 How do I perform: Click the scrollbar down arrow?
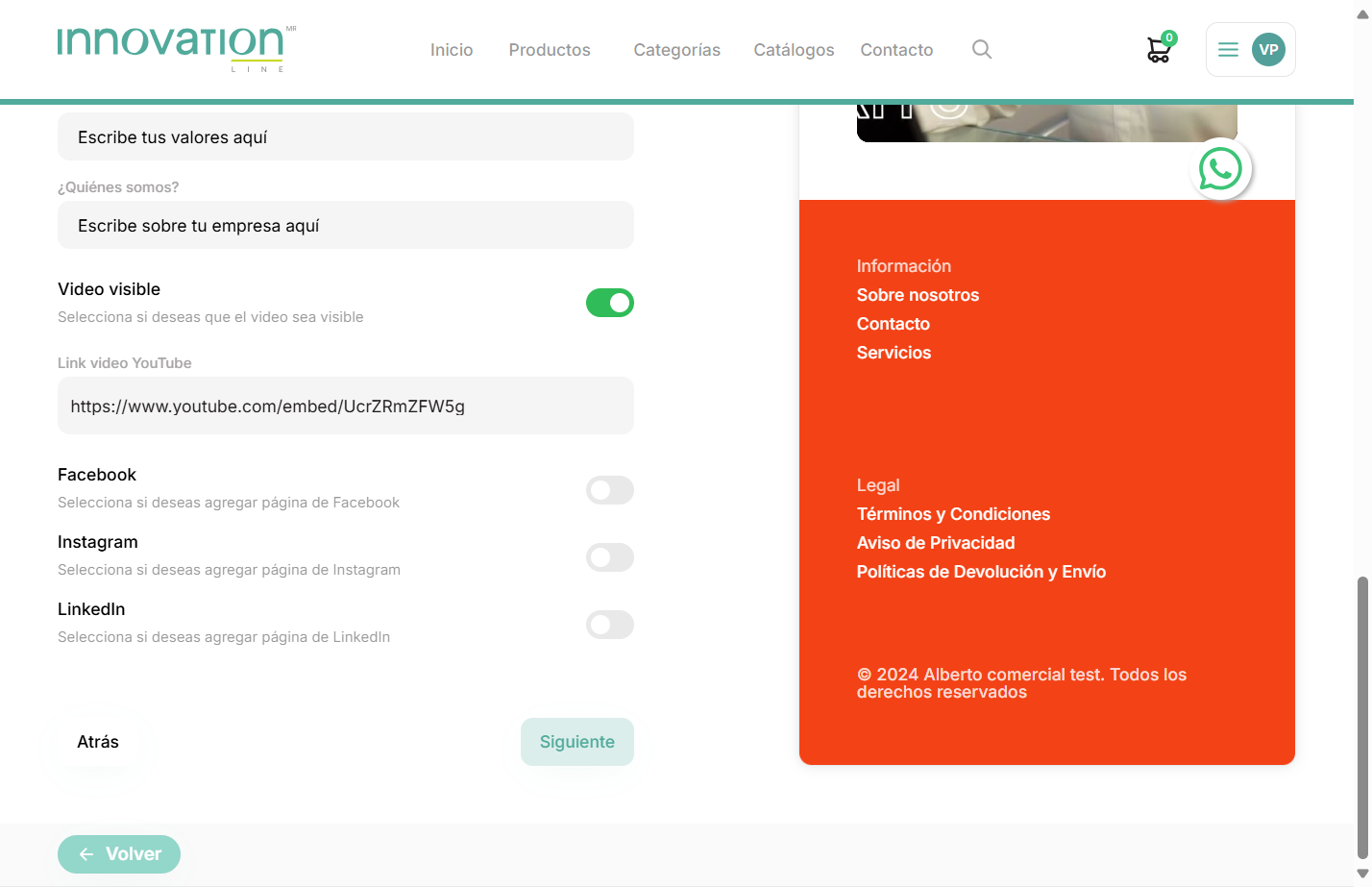(x=1362, y=874)
